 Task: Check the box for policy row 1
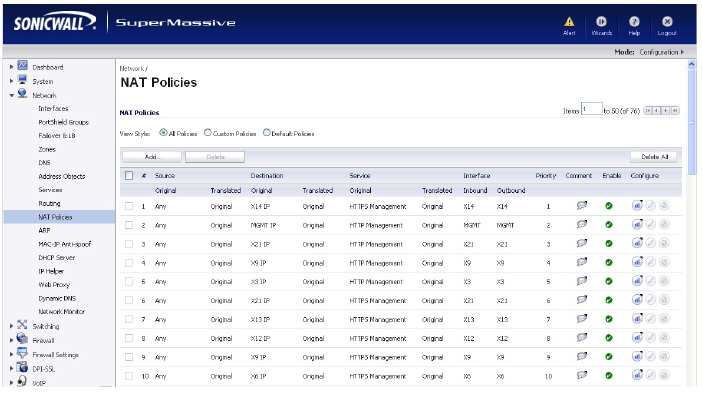[x=129, y=206]
